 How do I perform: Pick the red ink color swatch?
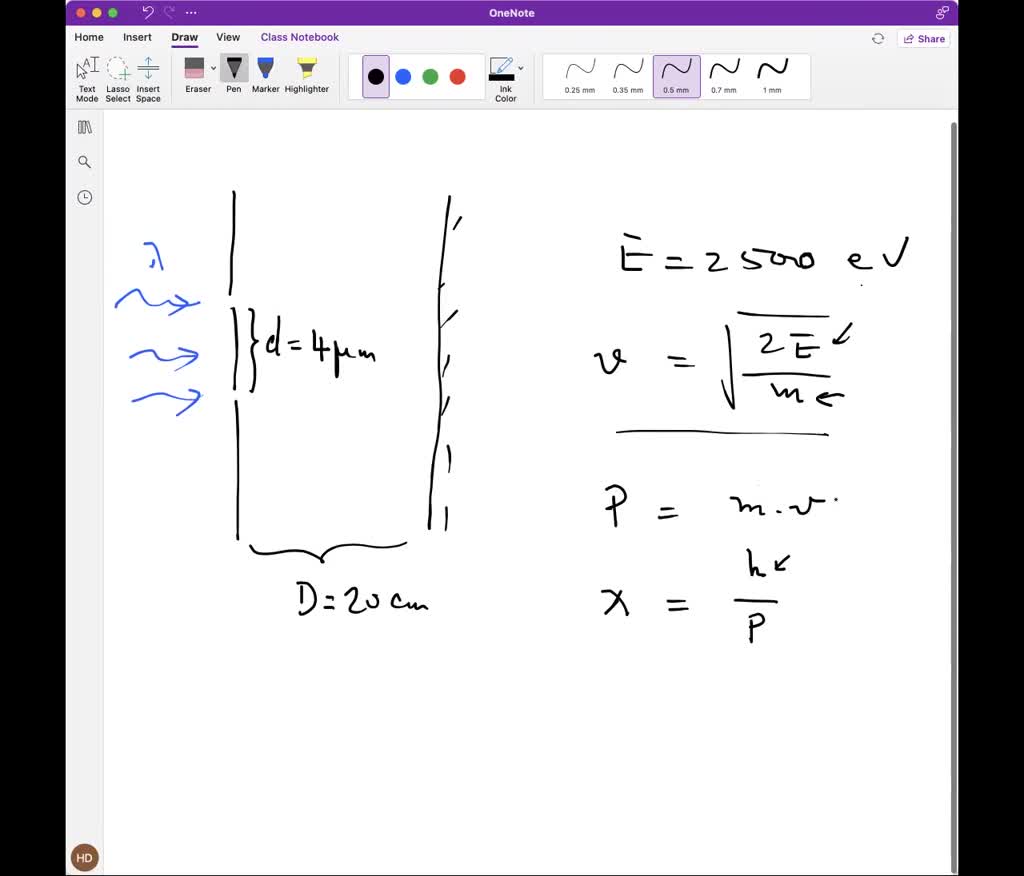457,76
